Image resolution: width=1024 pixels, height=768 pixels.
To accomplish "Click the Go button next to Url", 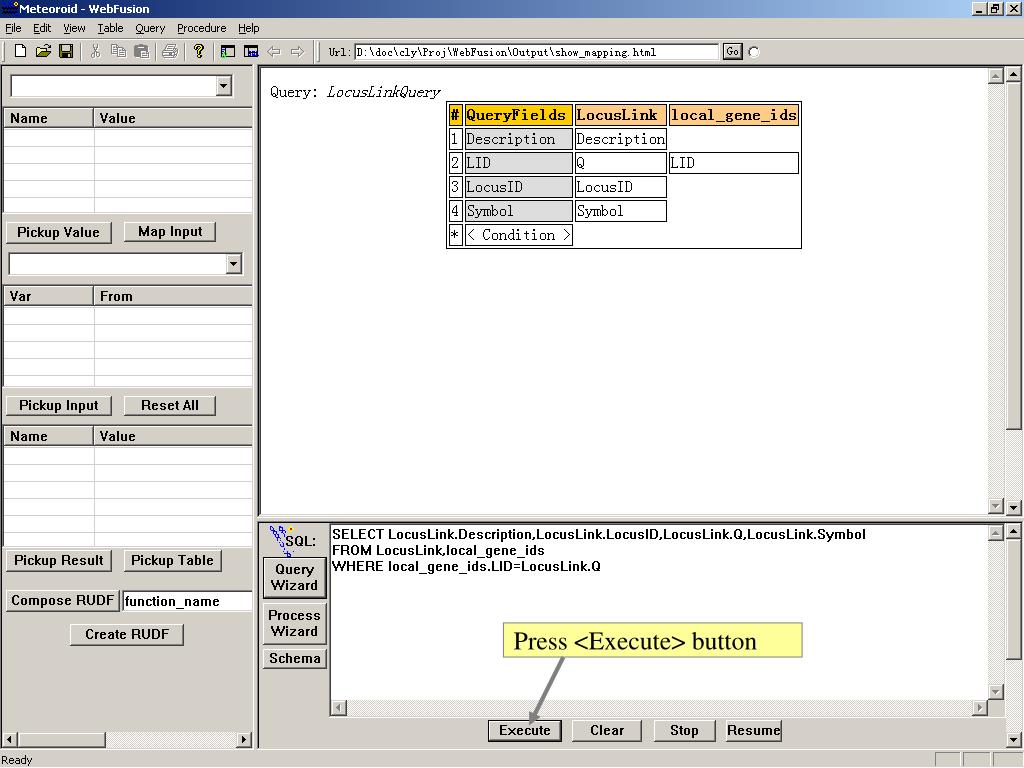I will [732, 52].
